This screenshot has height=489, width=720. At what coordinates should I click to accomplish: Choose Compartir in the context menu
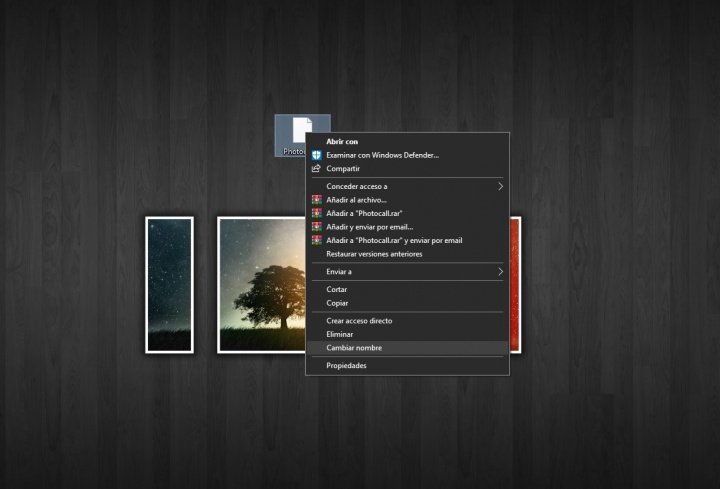pos(407,169)
